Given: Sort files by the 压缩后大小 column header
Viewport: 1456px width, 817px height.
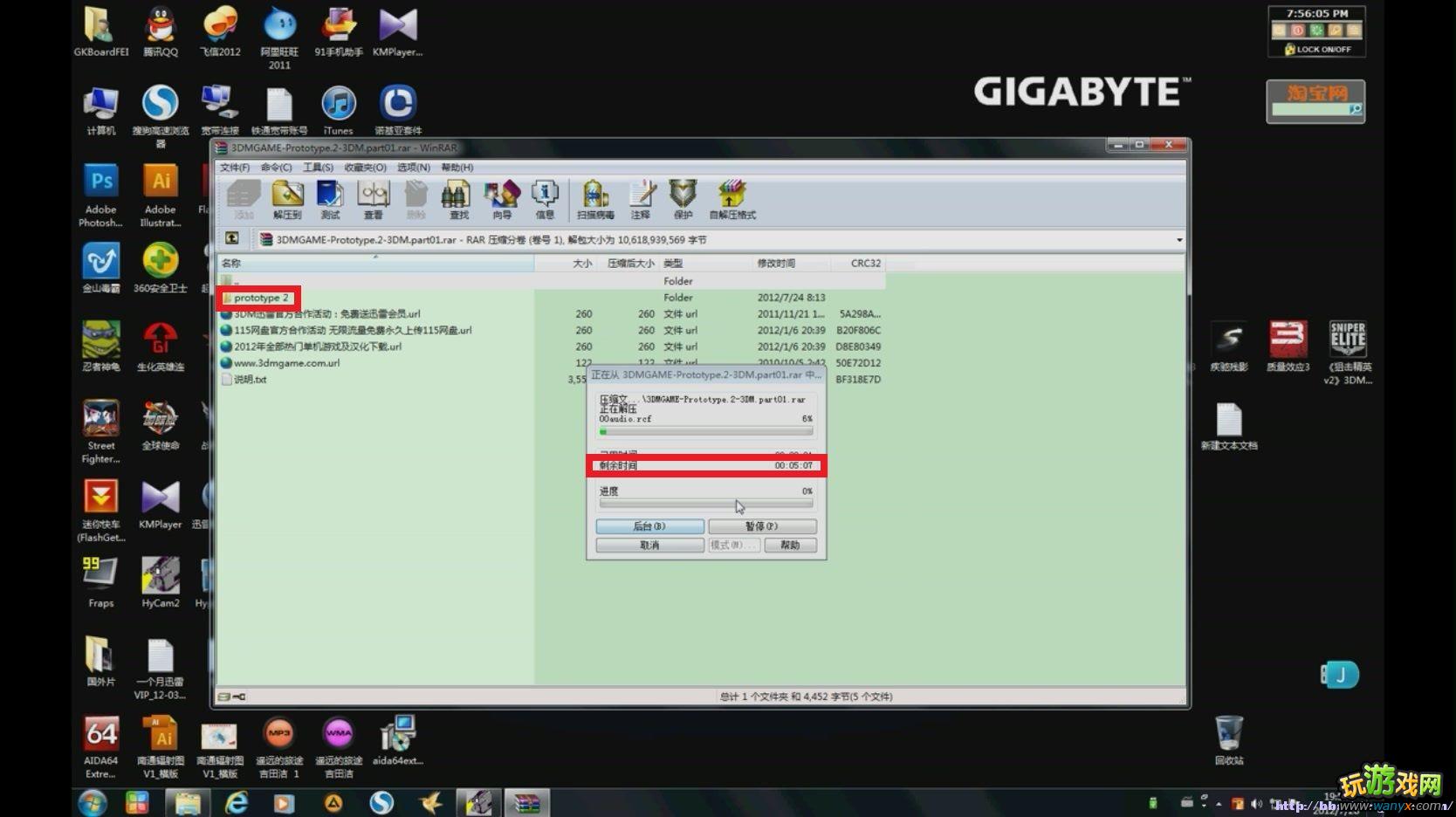Looking at the screenshot, I should 628,263.
